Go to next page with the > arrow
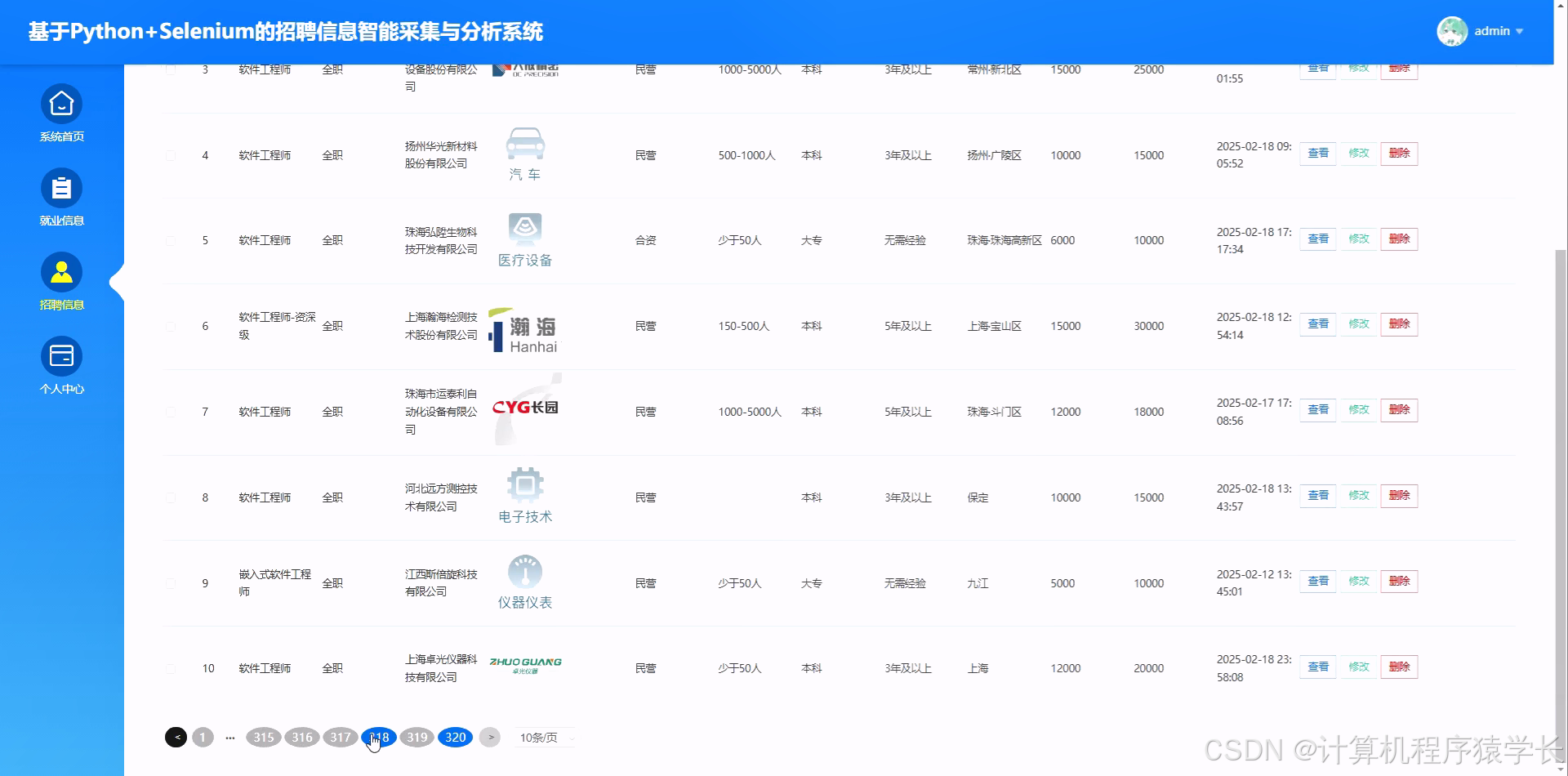The height and width of the screenshot is (776, 1568). (x=490, y=737)
